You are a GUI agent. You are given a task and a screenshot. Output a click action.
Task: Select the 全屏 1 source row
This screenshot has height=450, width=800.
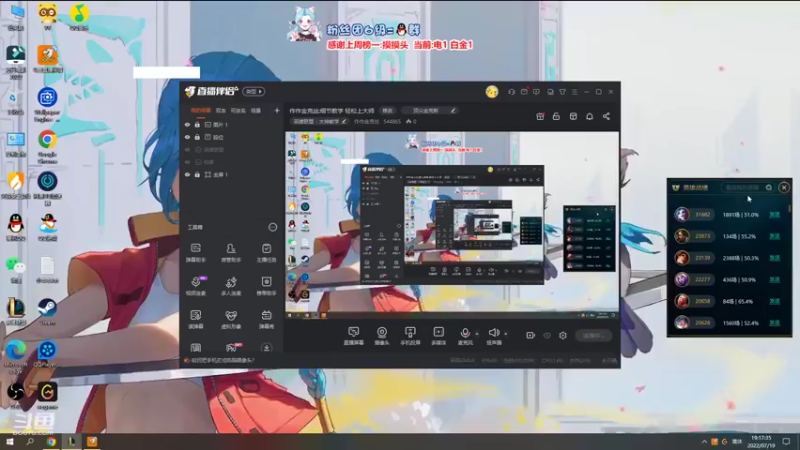coord(231,174)
